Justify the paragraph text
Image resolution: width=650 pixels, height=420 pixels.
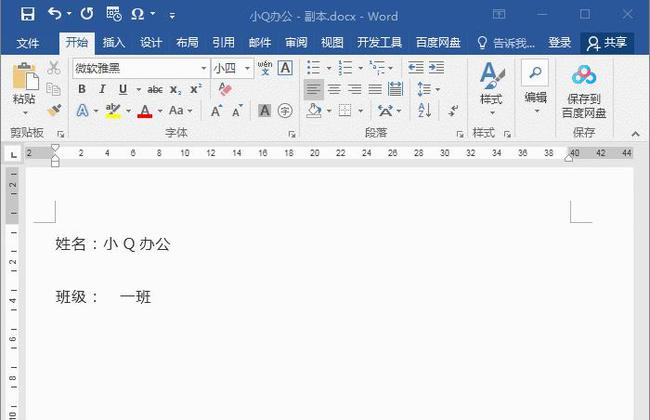coord(375,89)
